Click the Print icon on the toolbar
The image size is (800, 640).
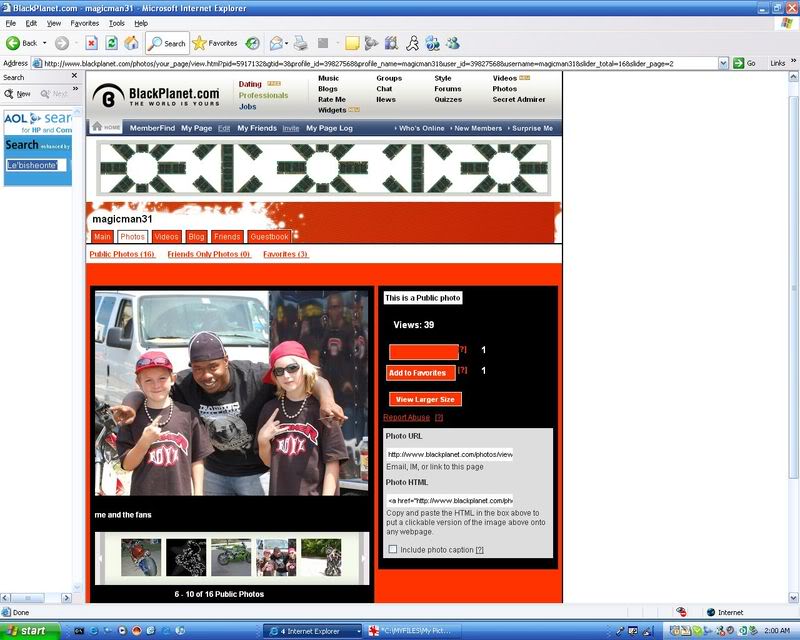[299, 42]
